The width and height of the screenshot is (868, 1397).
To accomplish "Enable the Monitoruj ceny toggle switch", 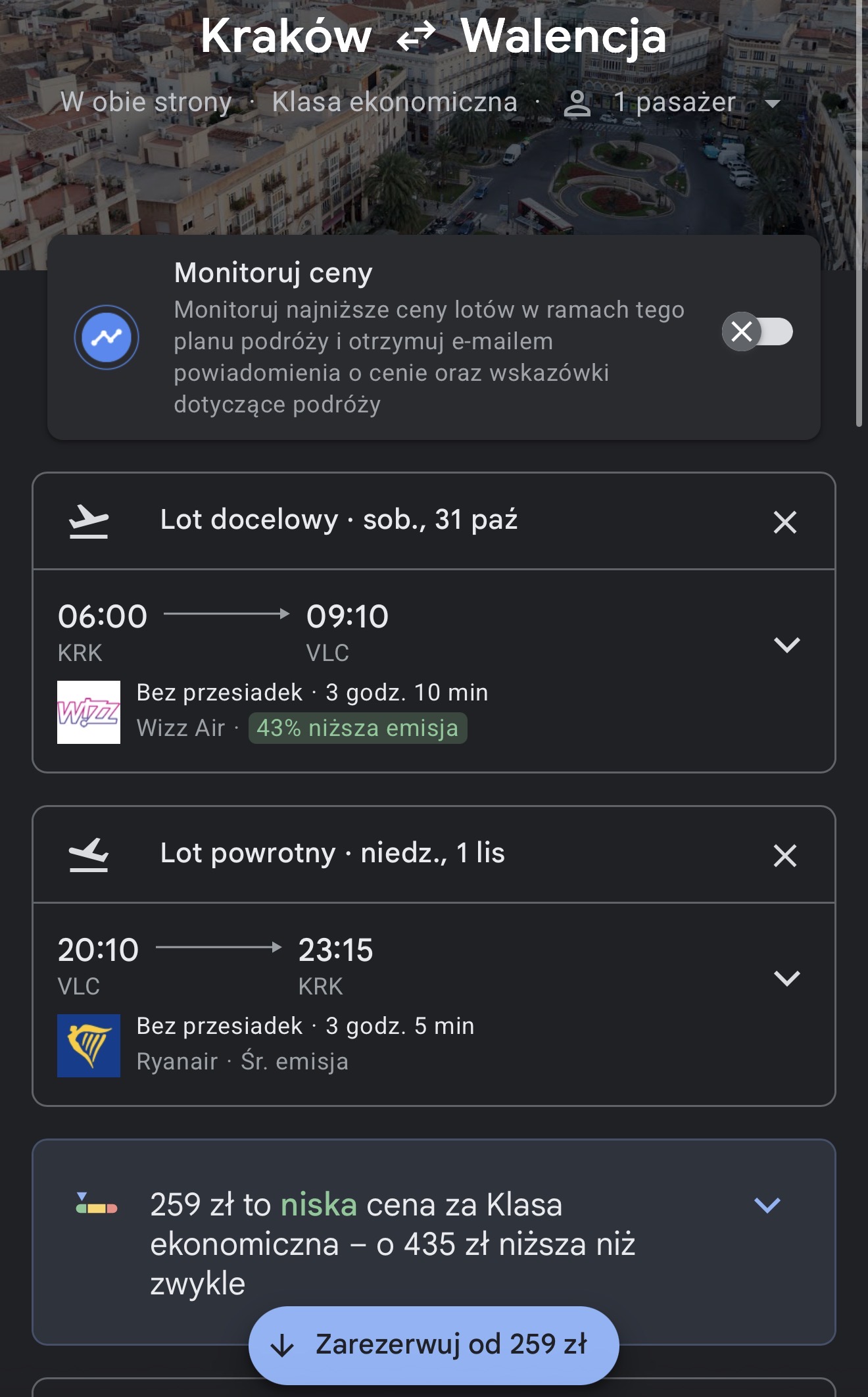I will click(x=758, y=331).
